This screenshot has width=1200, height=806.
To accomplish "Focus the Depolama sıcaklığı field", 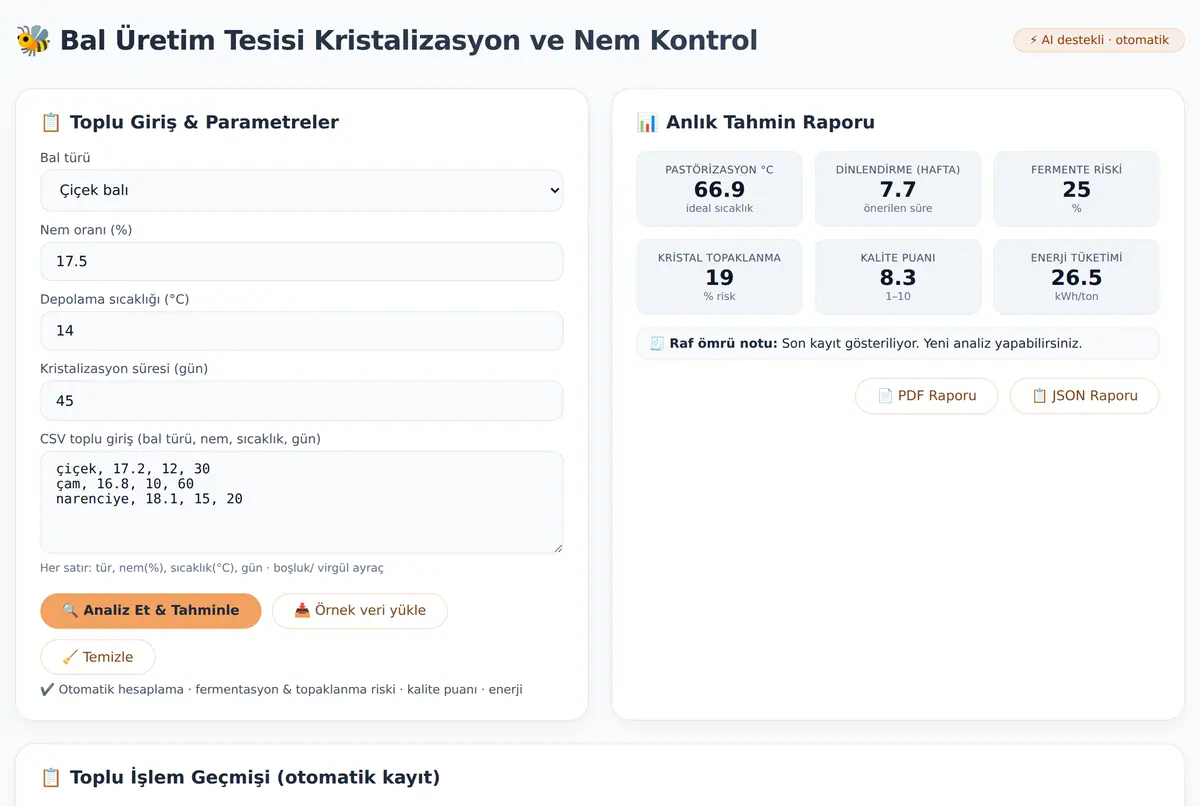I will tap(301, 330).
